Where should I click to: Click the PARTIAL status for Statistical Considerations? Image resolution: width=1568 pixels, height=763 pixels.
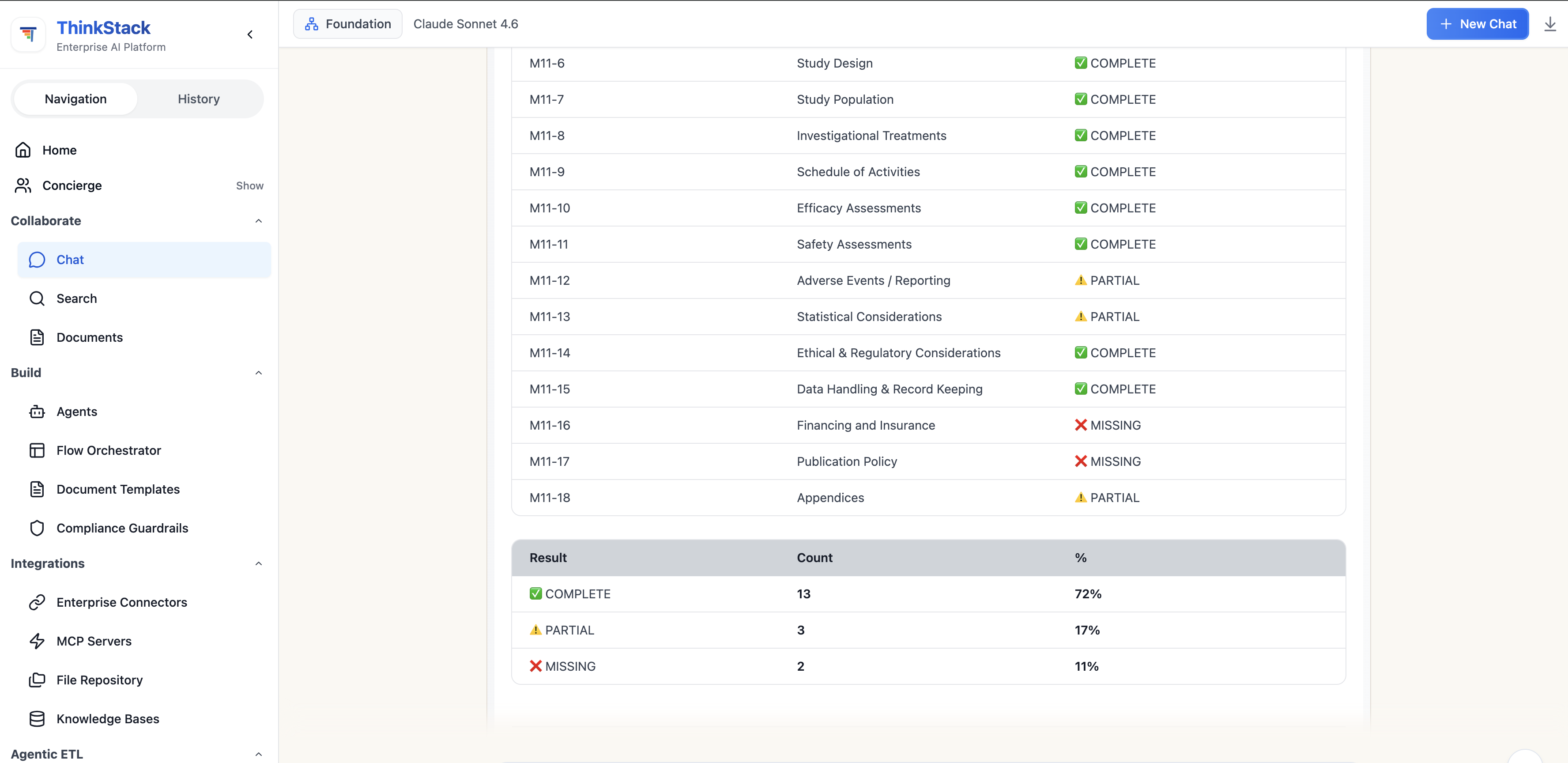point(1107,317)
